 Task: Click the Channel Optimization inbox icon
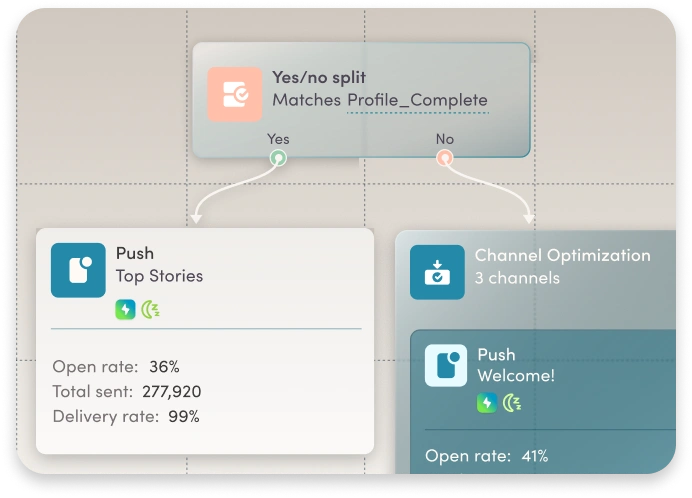[x=437, y=272]
